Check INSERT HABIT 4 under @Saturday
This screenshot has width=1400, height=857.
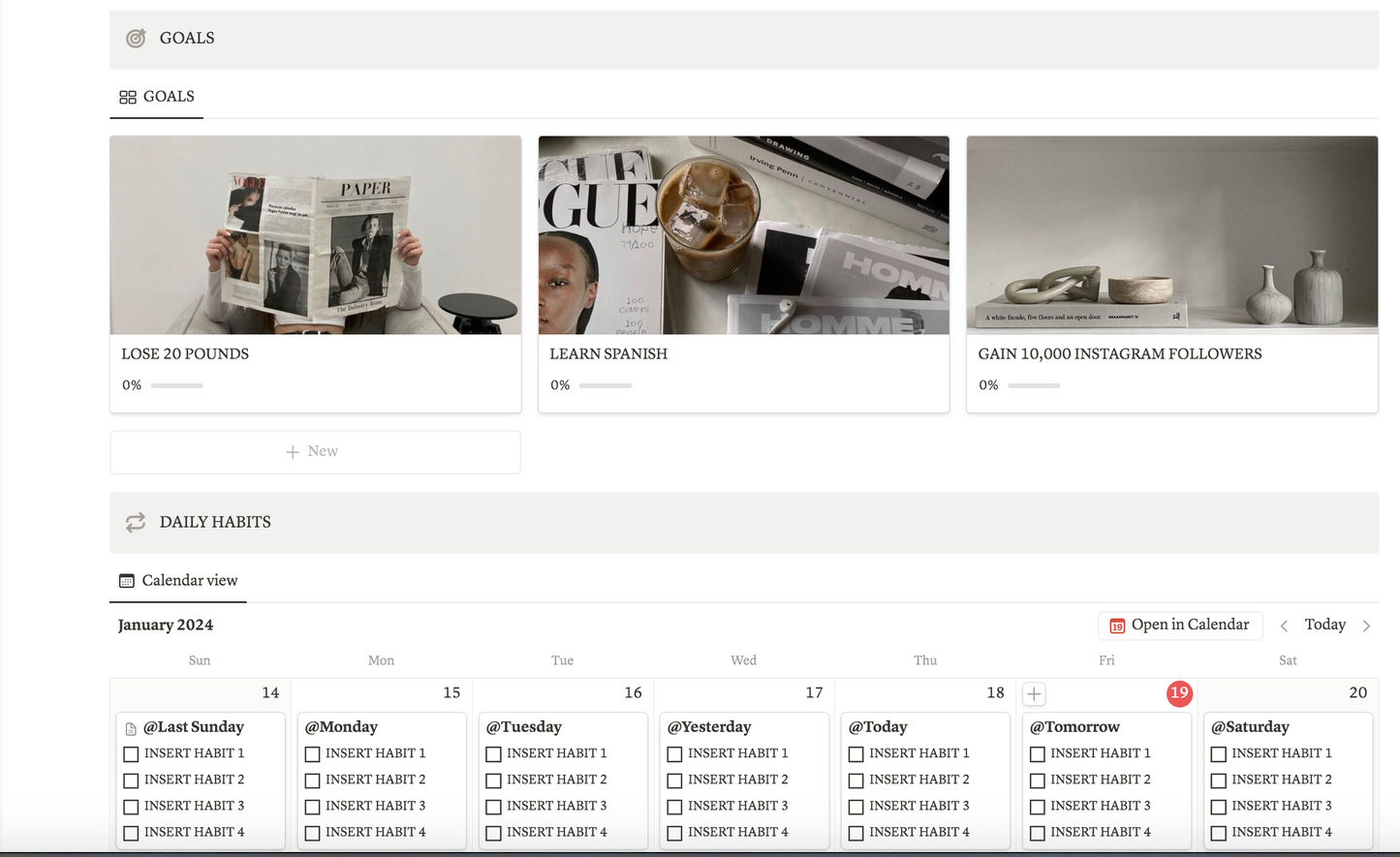pos(1219,832)
